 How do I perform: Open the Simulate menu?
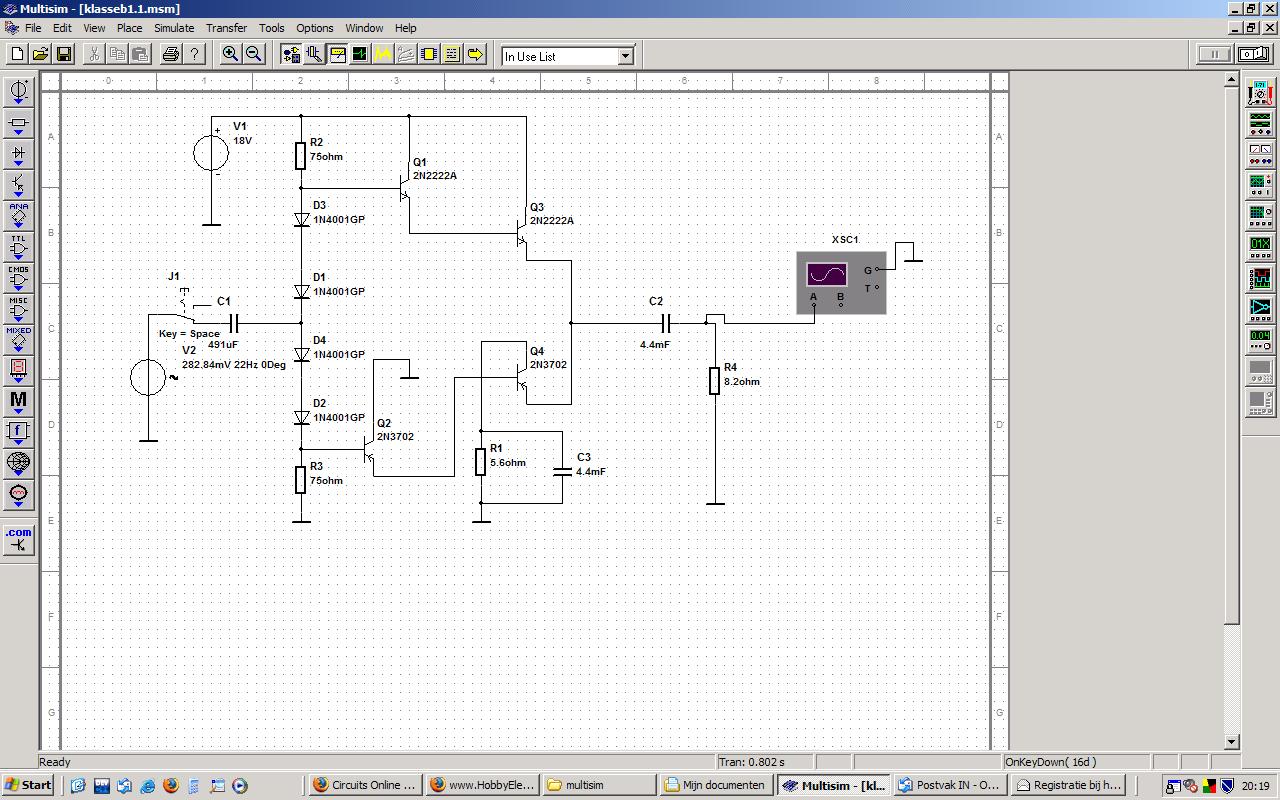click(173, 28)
